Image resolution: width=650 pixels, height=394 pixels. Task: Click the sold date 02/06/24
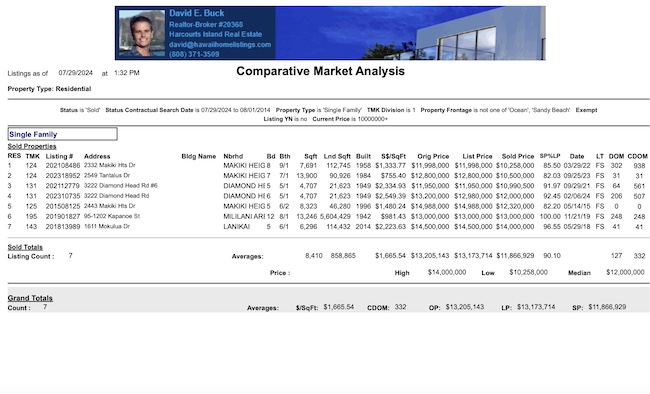pos(577,196)
